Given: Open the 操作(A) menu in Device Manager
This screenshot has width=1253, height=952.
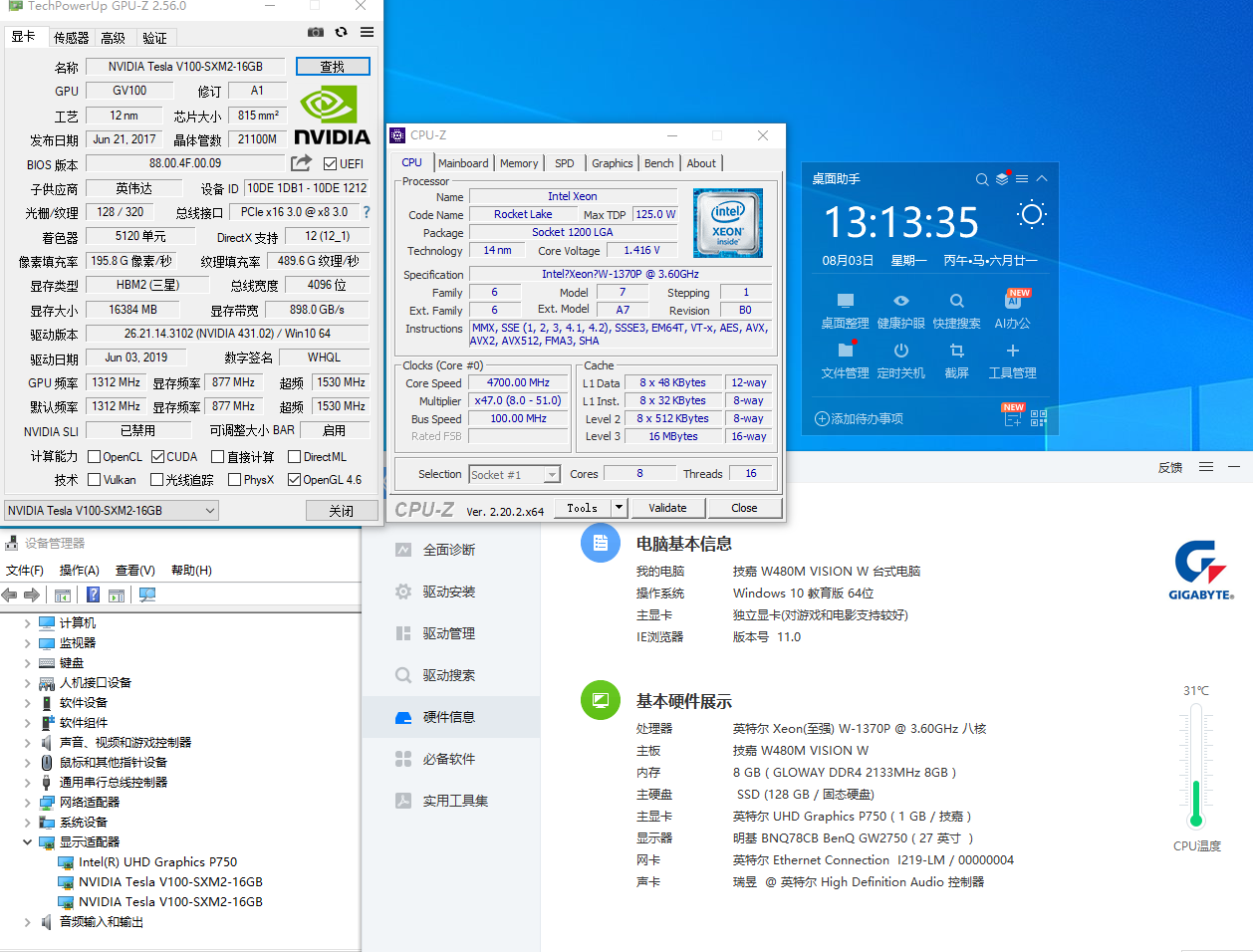Looking at the screenshot, I should pyautogui.click(x=79, y=571).
